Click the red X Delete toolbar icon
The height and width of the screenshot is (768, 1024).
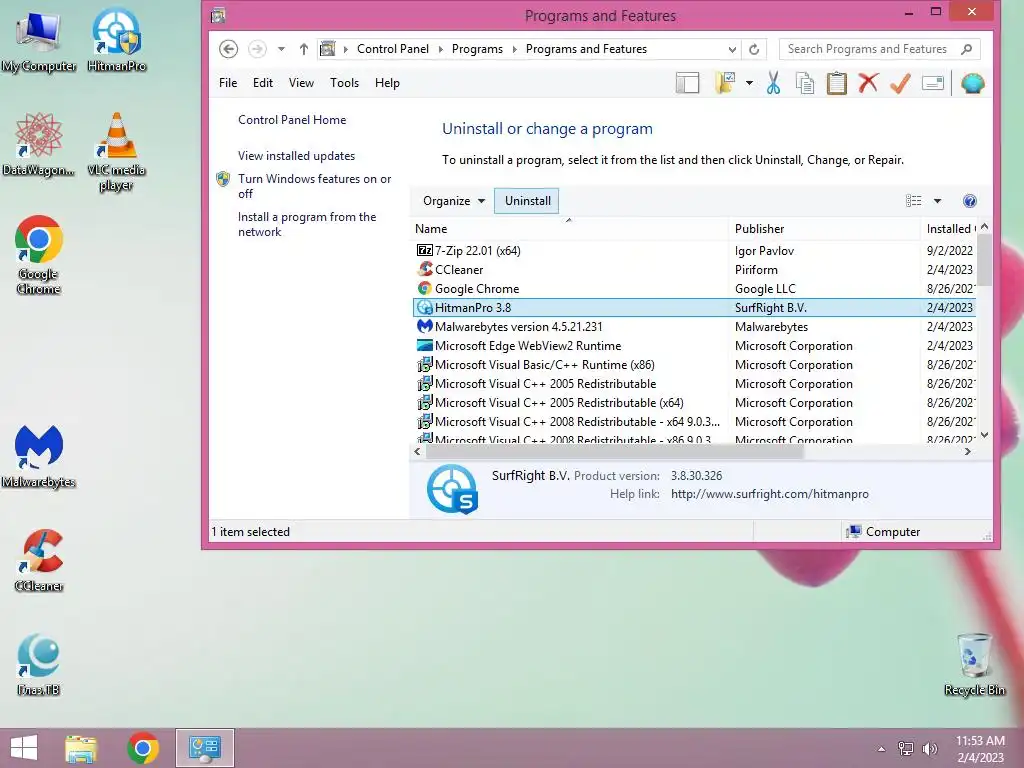(x=868, y=83)
